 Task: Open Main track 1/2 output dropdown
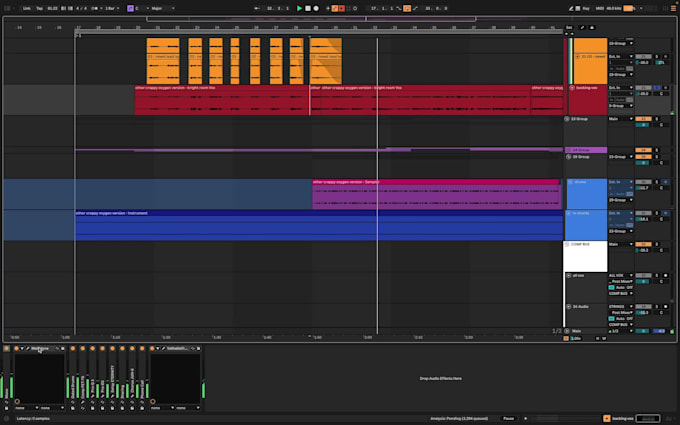(x=621, y=331)
